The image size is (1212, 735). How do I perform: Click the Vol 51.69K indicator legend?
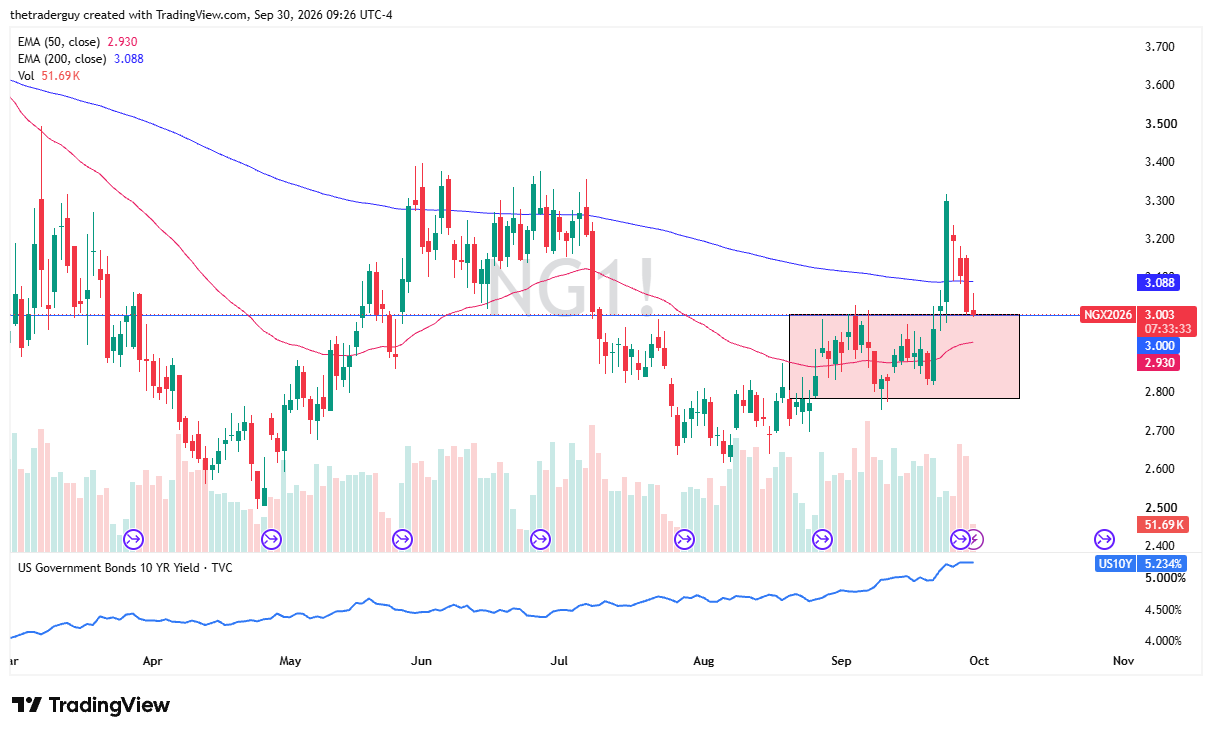coord(49,76)
